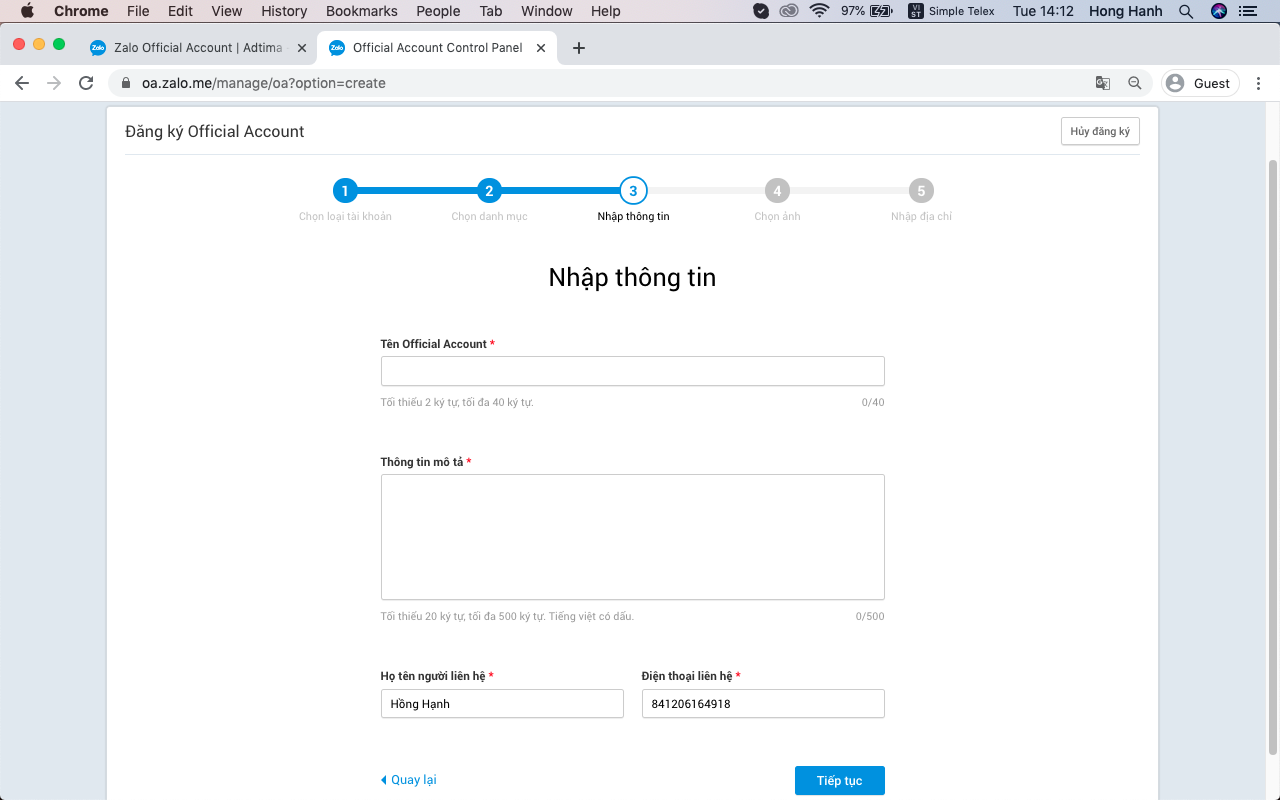Screen dimensions: 1280x800
Task: Click step 4 Chọn ảnh circle
Action: 777,190
